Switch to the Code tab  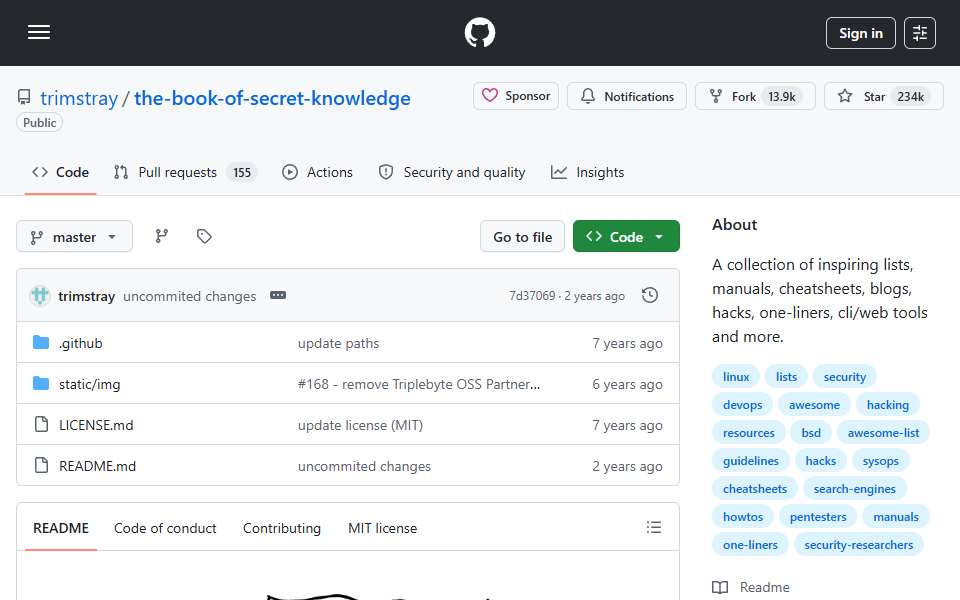[61, 173]
